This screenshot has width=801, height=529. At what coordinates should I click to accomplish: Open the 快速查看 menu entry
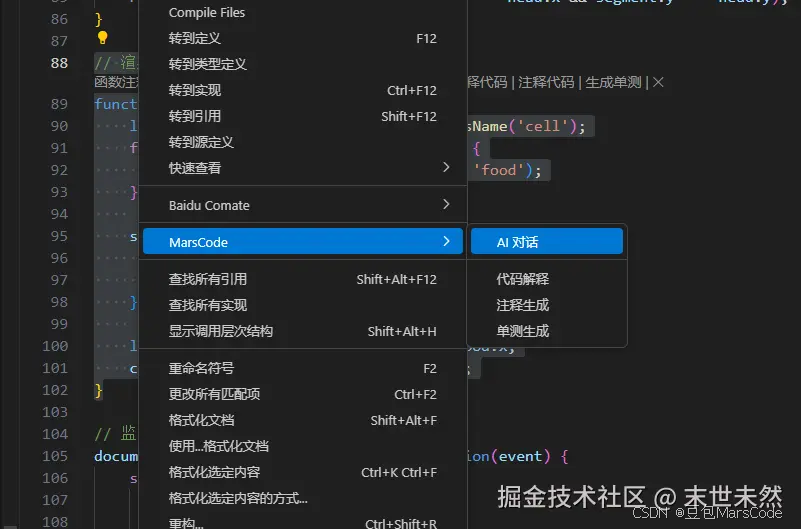(x=303, y=168)
